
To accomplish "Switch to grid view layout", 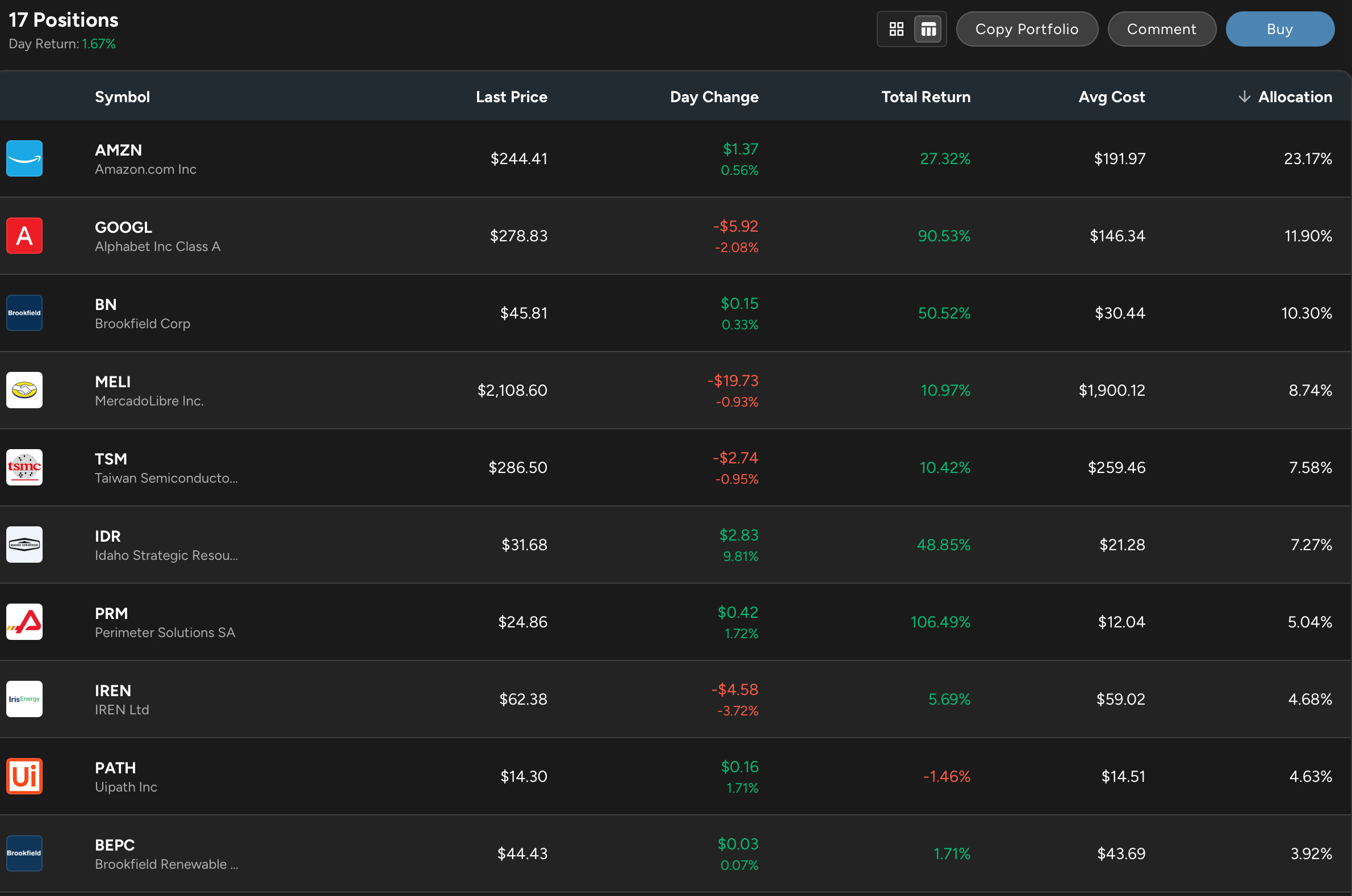I will tap(896, 28).
